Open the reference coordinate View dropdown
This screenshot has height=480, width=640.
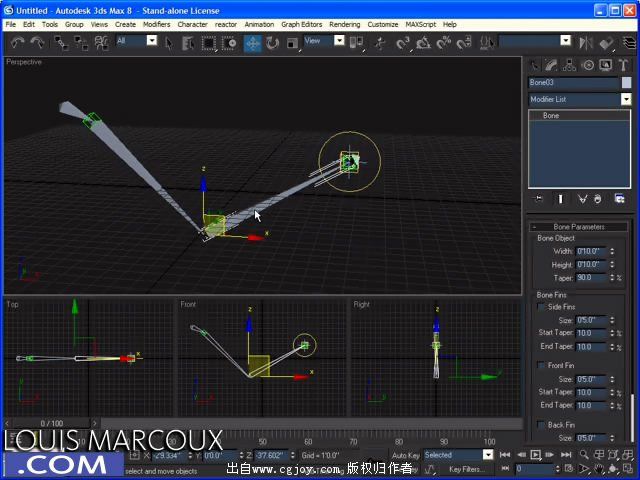click(339, 40)
